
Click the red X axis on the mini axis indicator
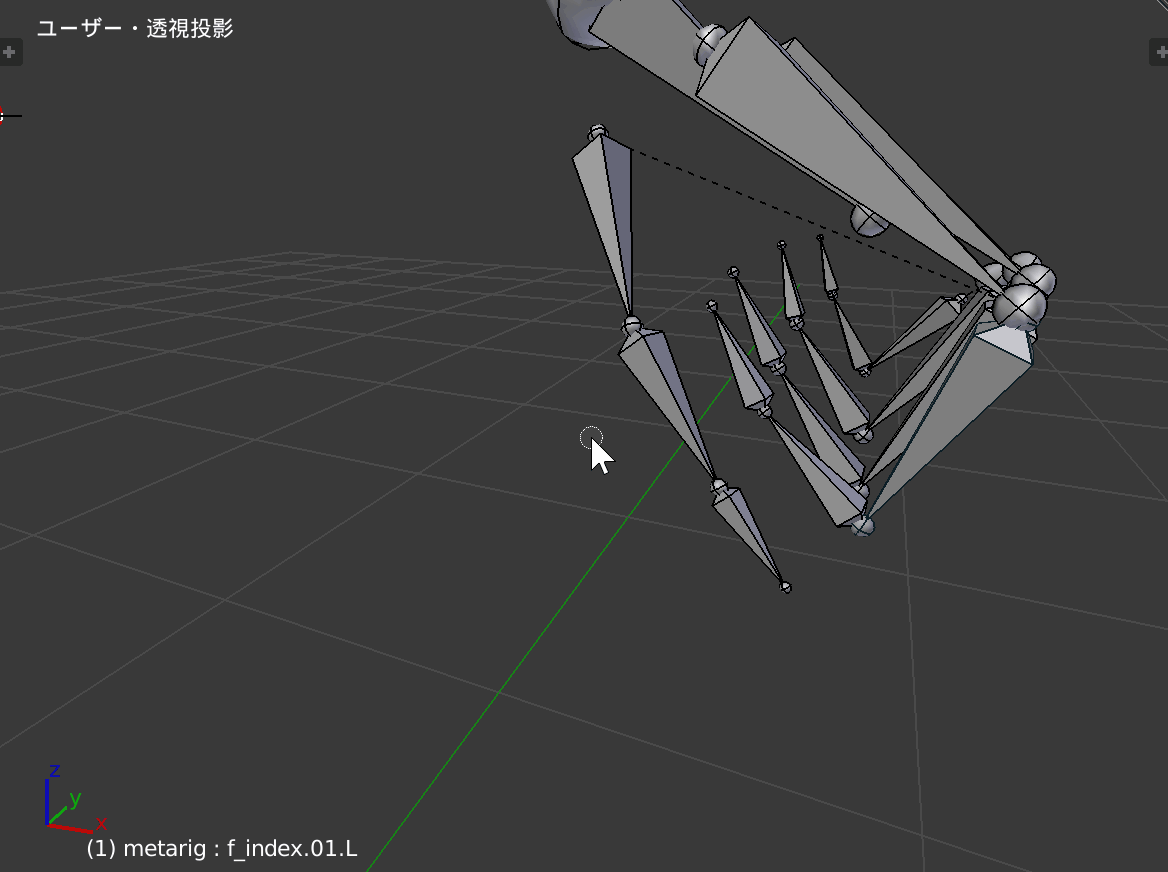pyautogui.click(x=100, y=825)
